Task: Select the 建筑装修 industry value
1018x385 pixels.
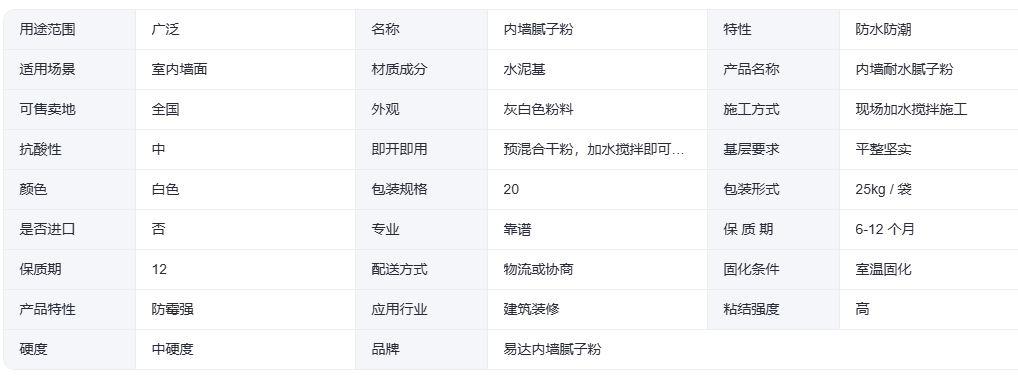Action: tap(531, 310)
